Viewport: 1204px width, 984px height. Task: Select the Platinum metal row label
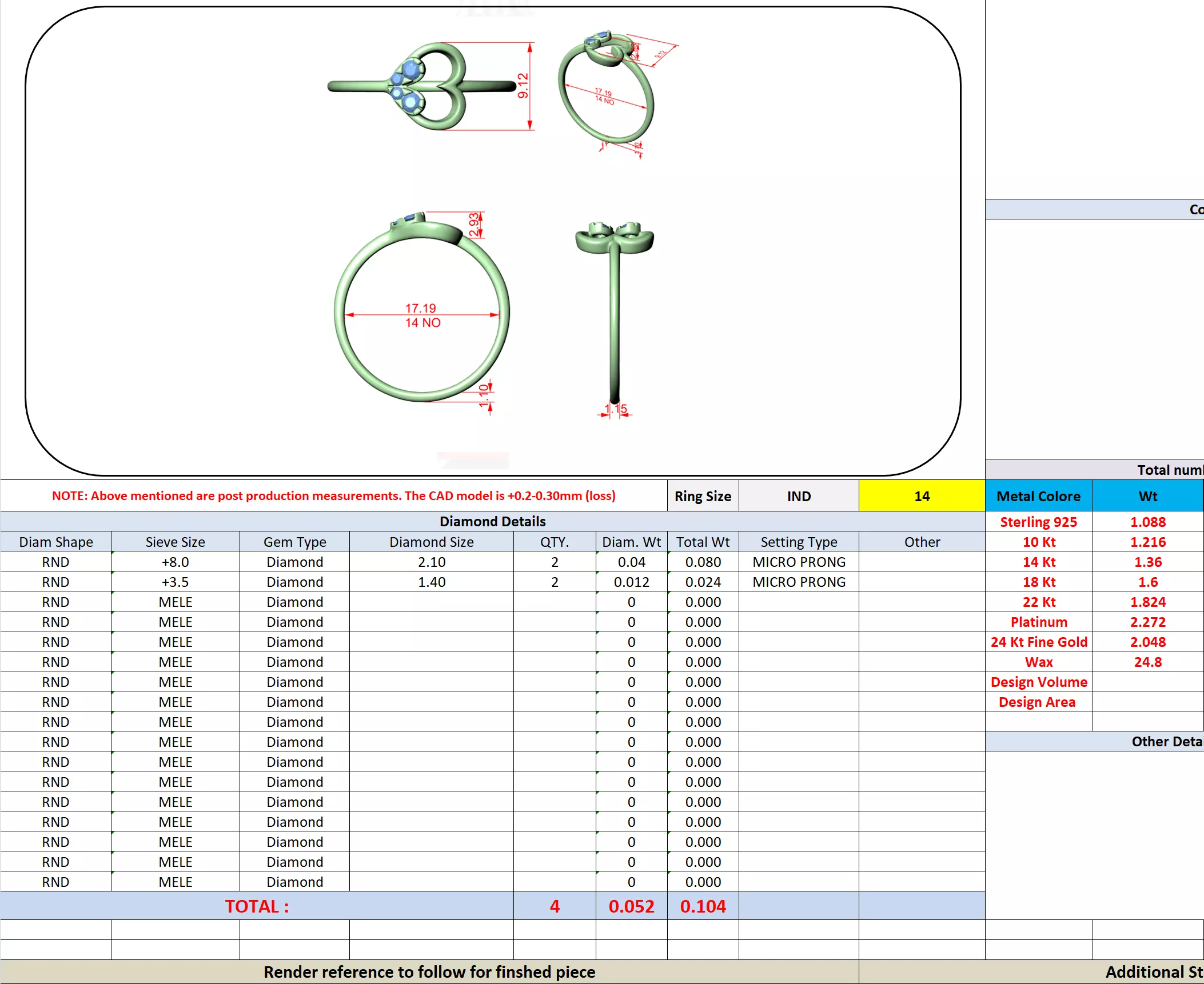(x=1038, y=622)
